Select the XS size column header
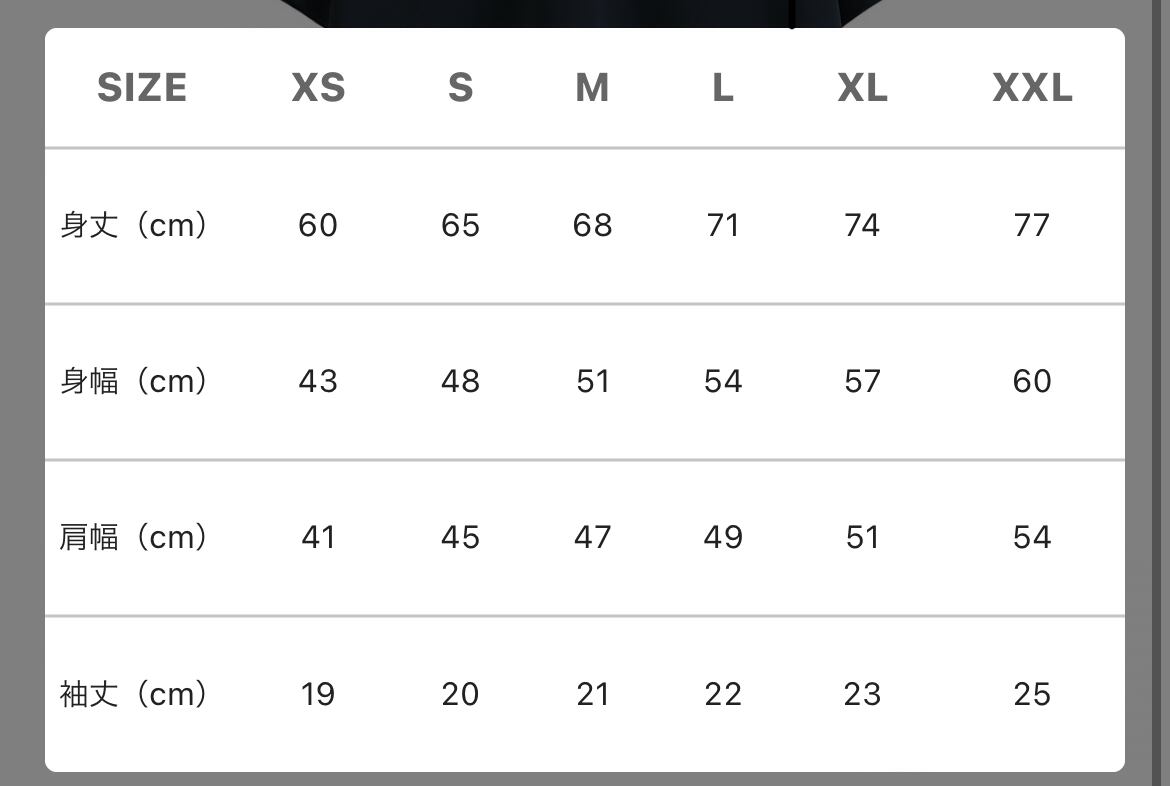Image resolution: width=1170 pixels, height=786 pixels. (318, 88)
